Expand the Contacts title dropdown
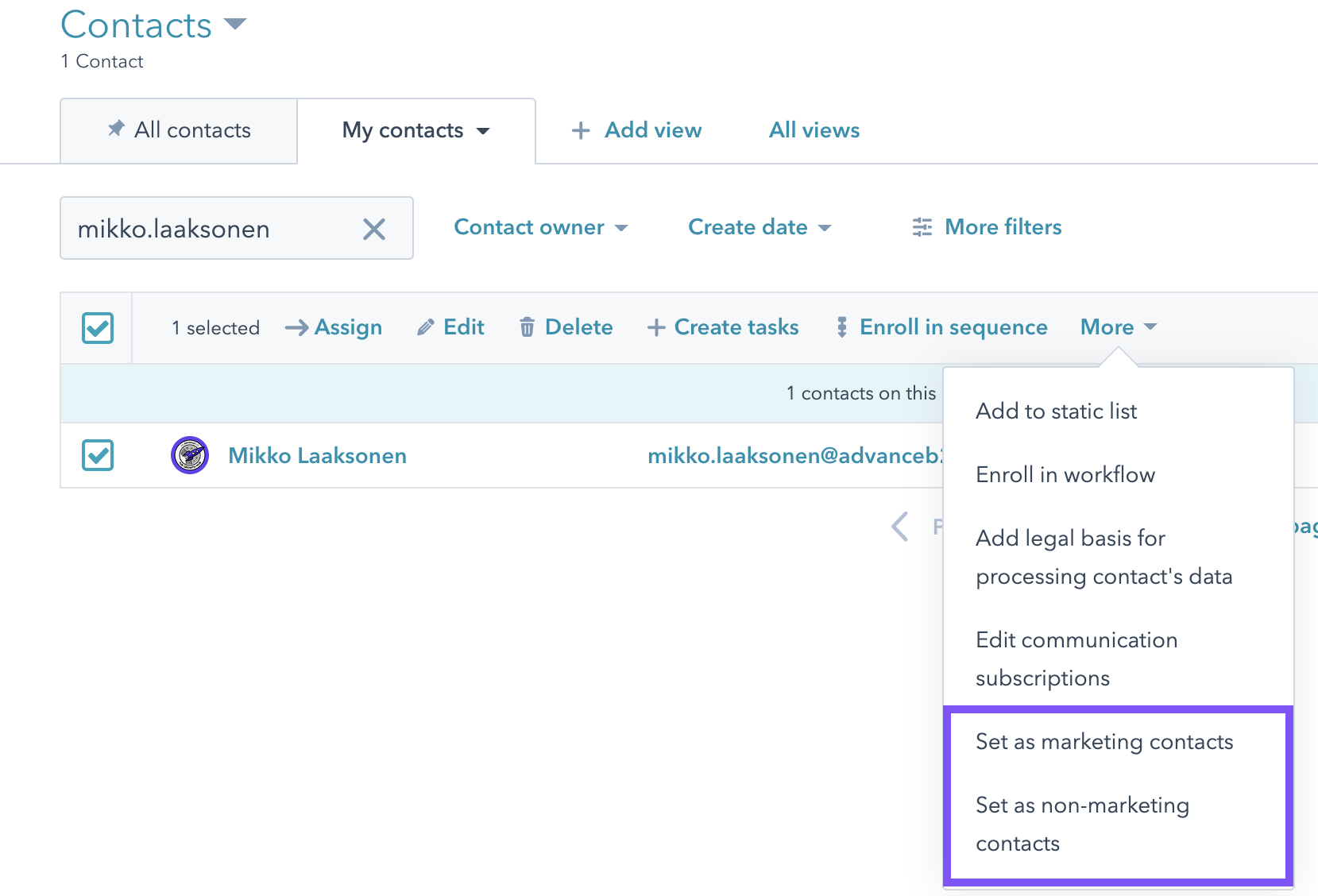The image size is (1318, 896). 235,24
